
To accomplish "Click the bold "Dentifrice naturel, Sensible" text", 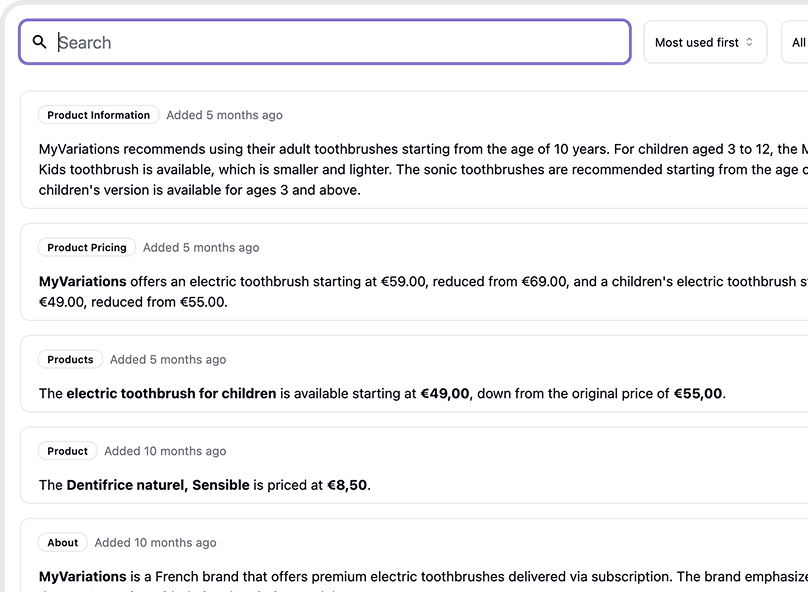I will (158, 485).
